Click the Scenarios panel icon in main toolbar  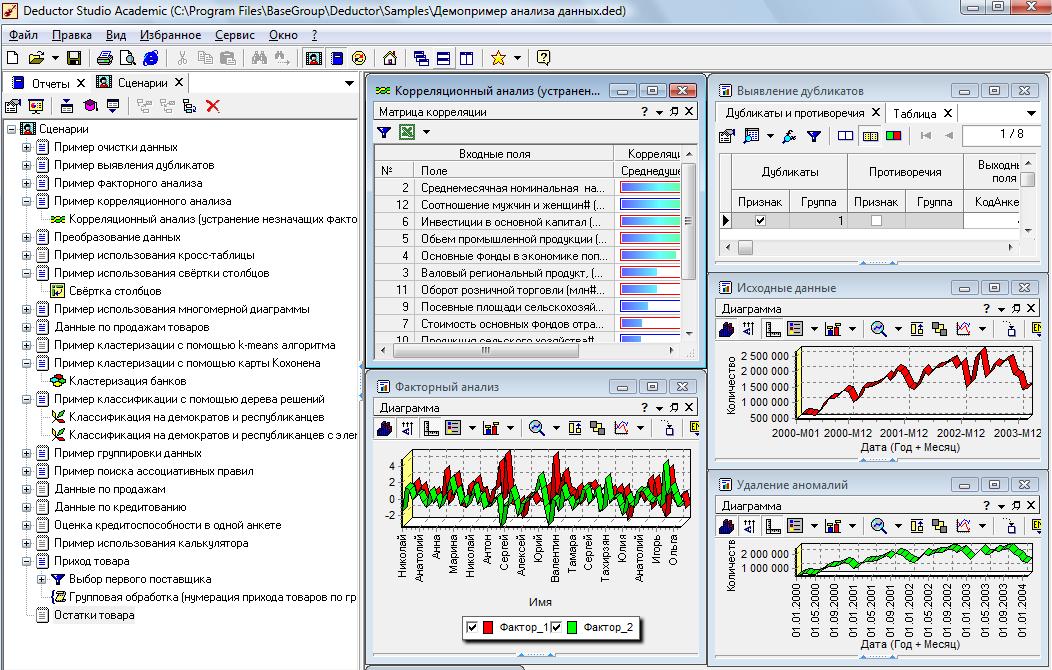pyautogui.click(x=313, y=58)
